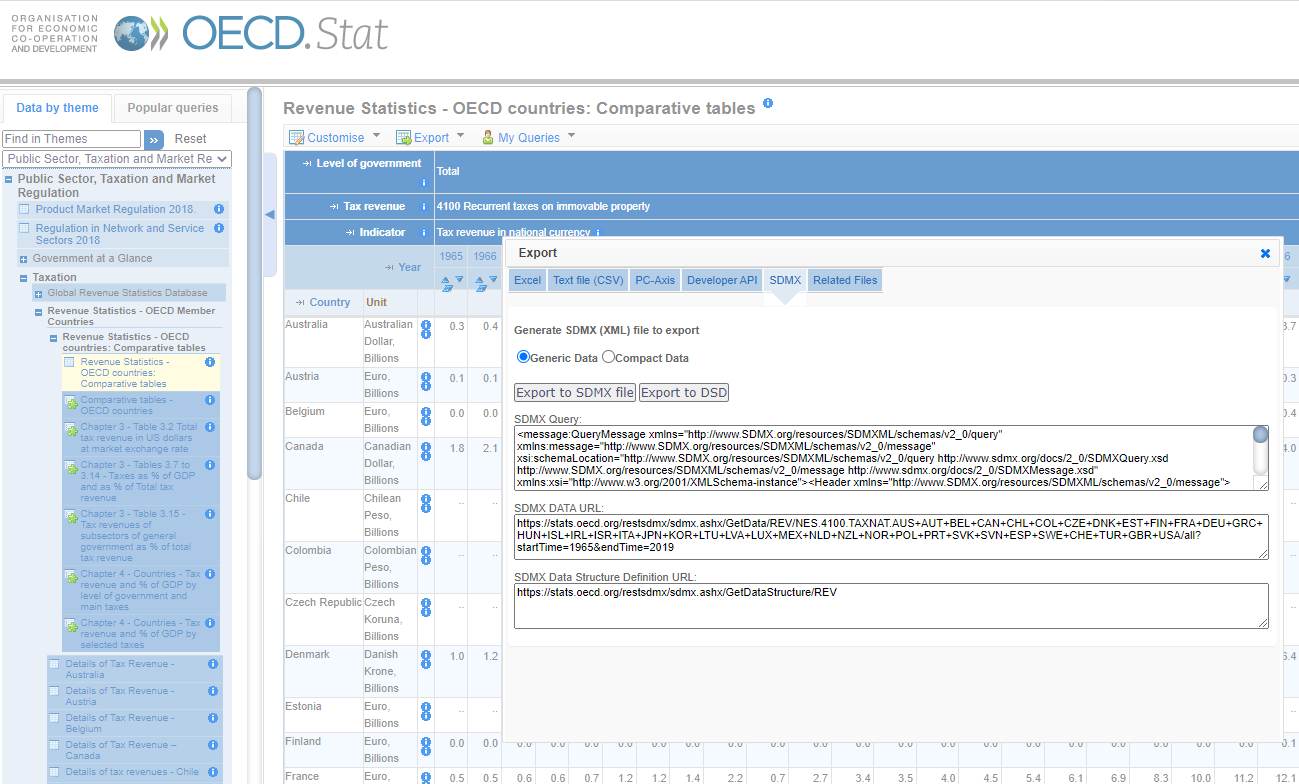
Task: Switch to the Popular queries tab
Action: point(173,108)
